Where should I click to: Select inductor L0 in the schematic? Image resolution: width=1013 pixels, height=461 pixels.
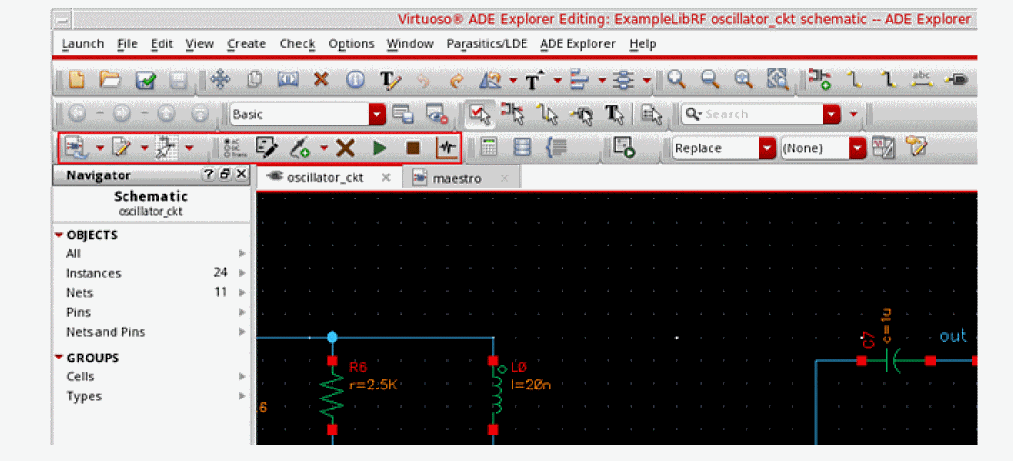tap(494, 395)
